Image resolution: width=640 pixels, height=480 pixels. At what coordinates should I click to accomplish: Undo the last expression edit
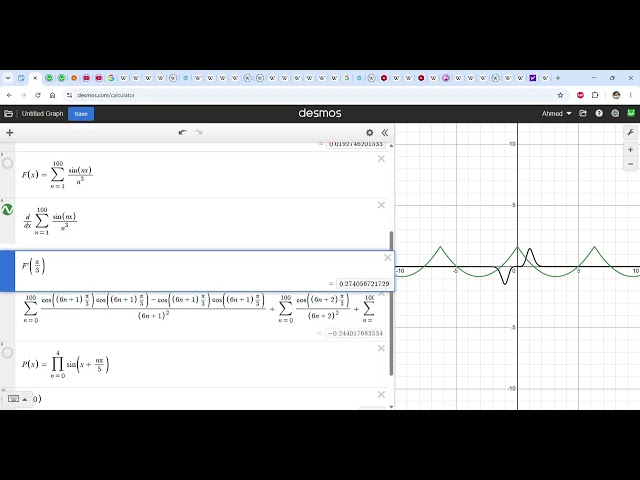(182, 132)
